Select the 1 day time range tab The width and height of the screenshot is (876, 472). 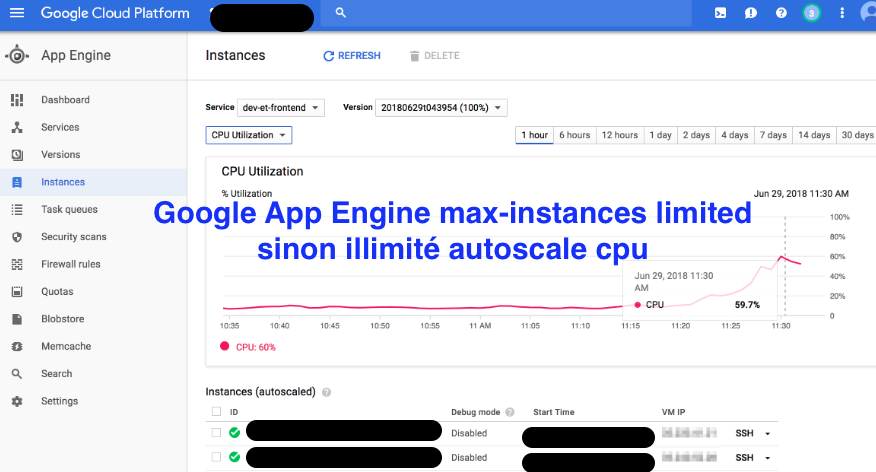point(660,135)
